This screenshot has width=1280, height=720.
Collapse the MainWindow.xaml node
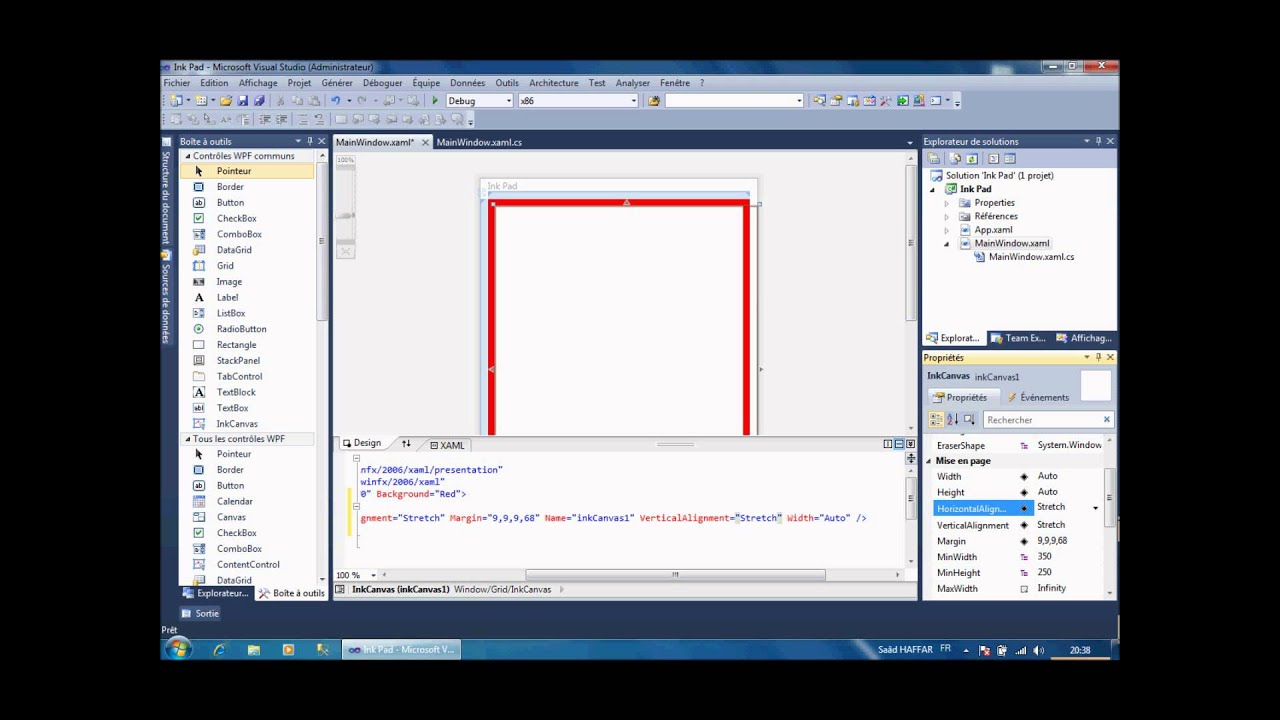[x=946, y=244]
